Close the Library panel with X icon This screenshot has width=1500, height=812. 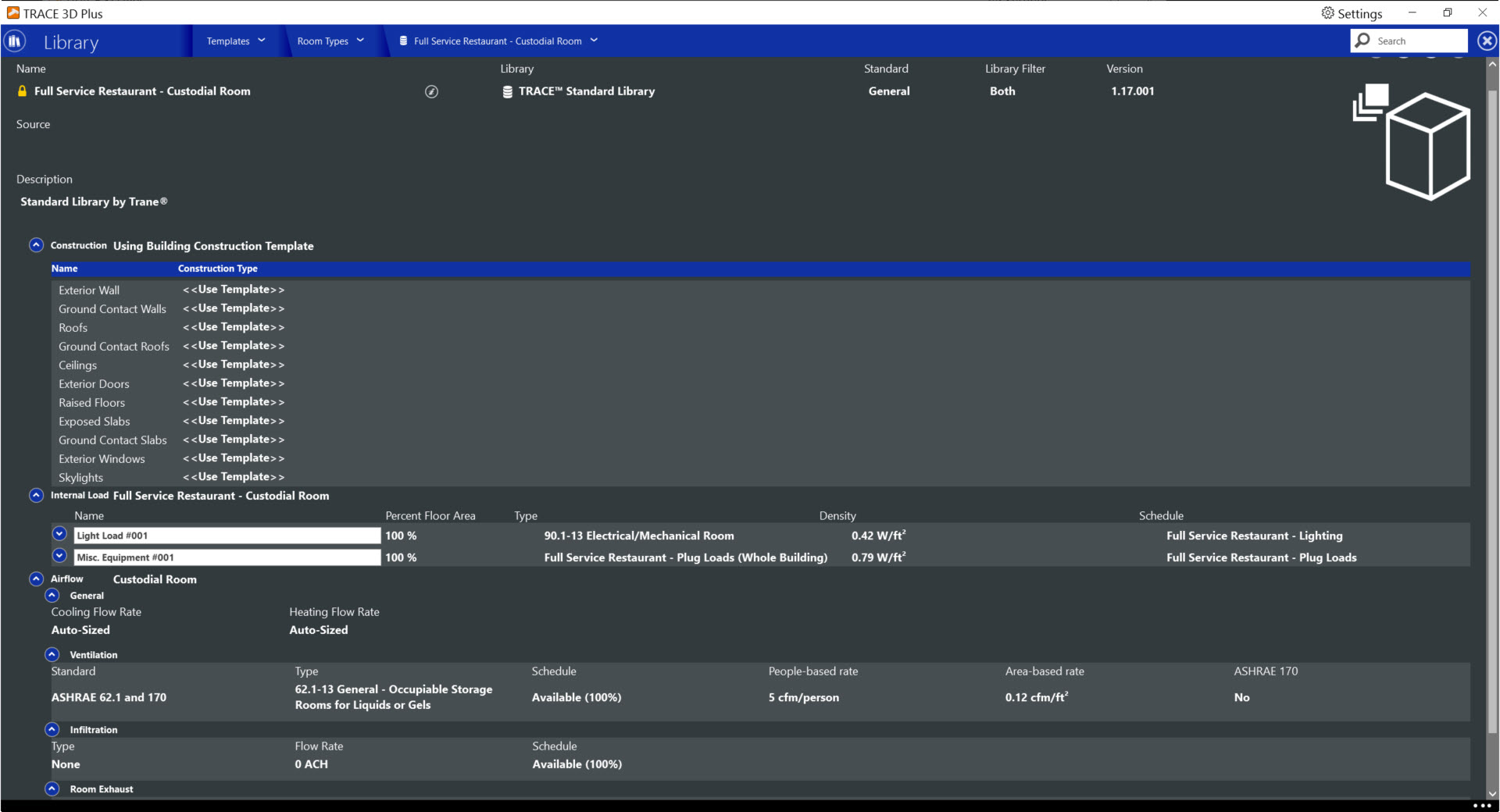[x=1487, y=41]
